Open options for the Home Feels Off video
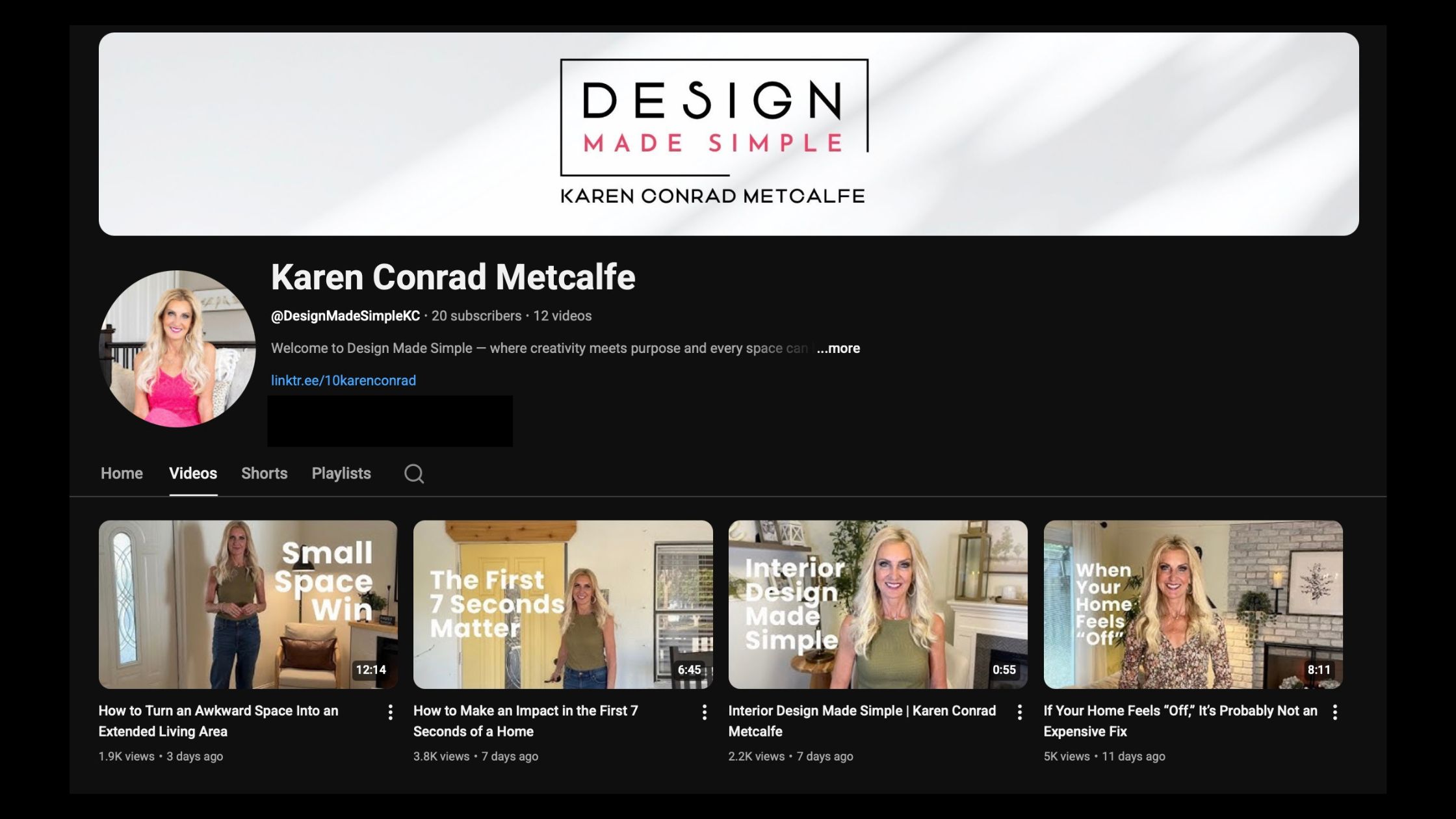This screenshot has width=1456, height=819. pos(1336,713)
